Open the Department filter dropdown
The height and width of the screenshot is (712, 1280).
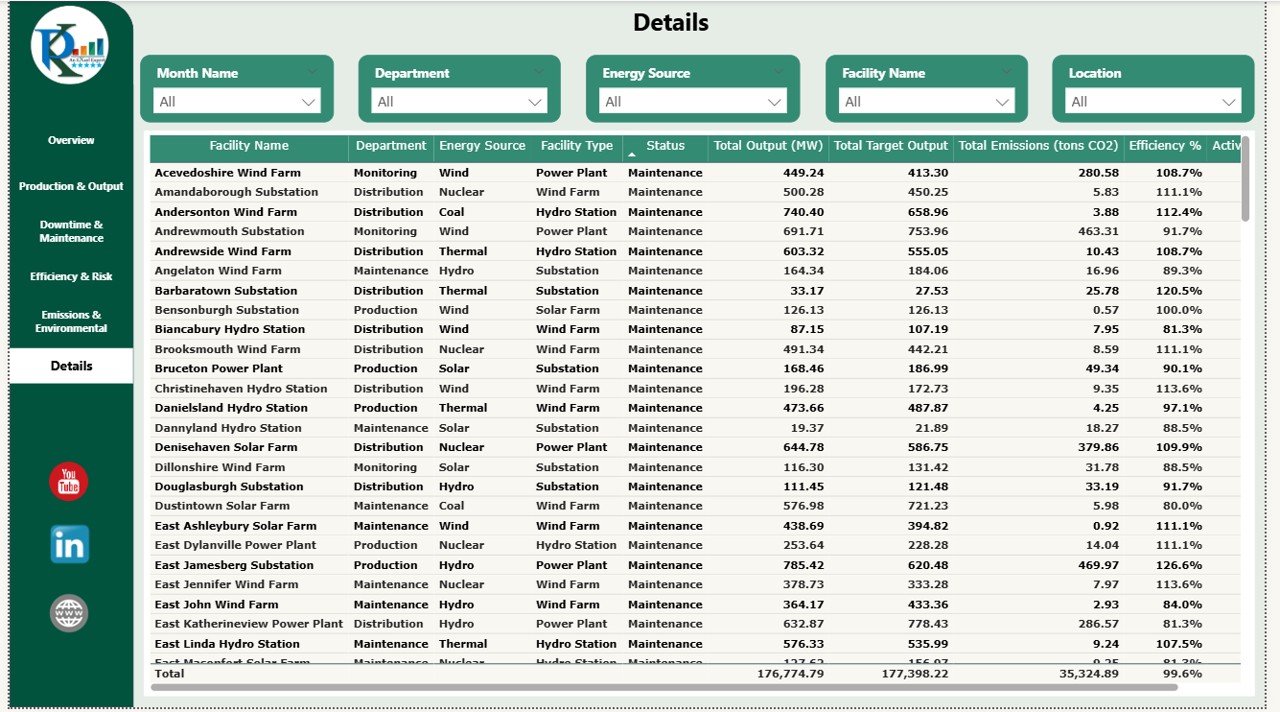459,101
